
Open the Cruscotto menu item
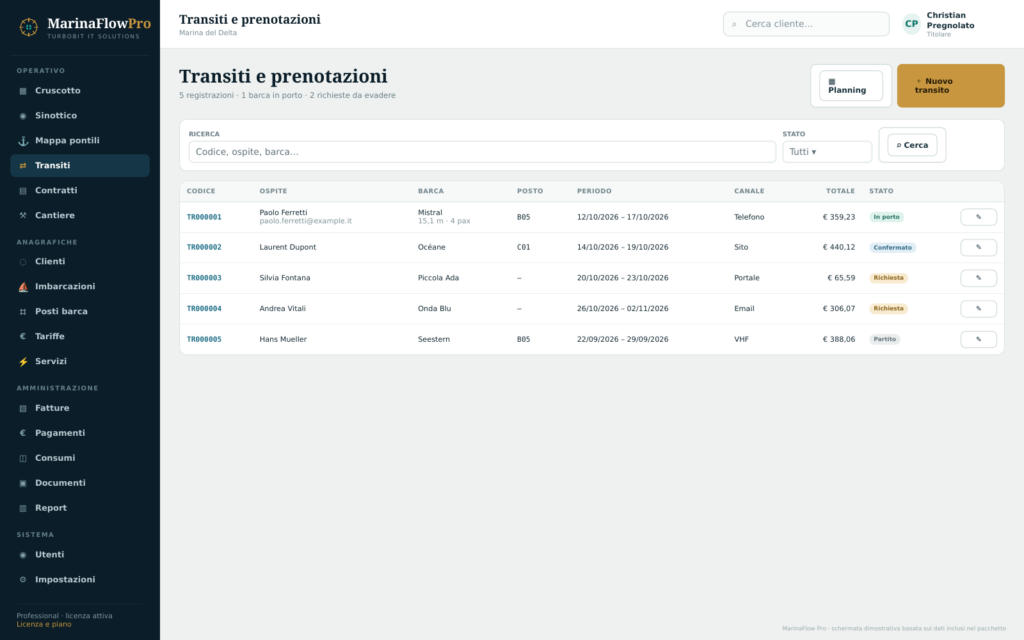point(80,91)
